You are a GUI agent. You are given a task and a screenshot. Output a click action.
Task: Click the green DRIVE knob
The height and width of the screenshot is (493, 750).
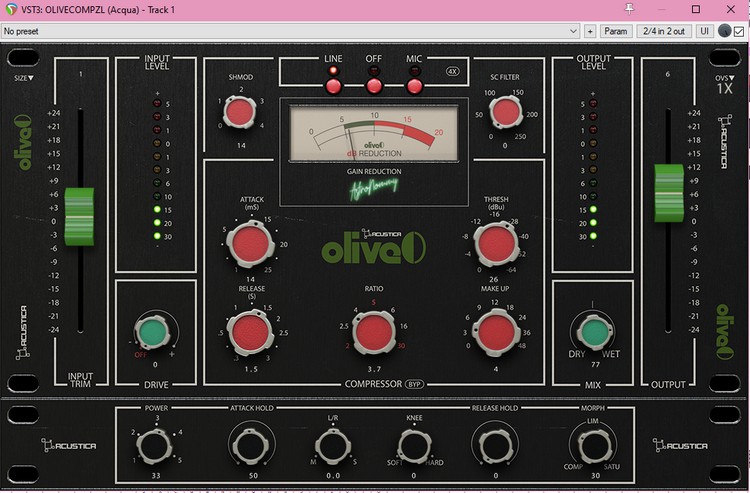(152, 332)
